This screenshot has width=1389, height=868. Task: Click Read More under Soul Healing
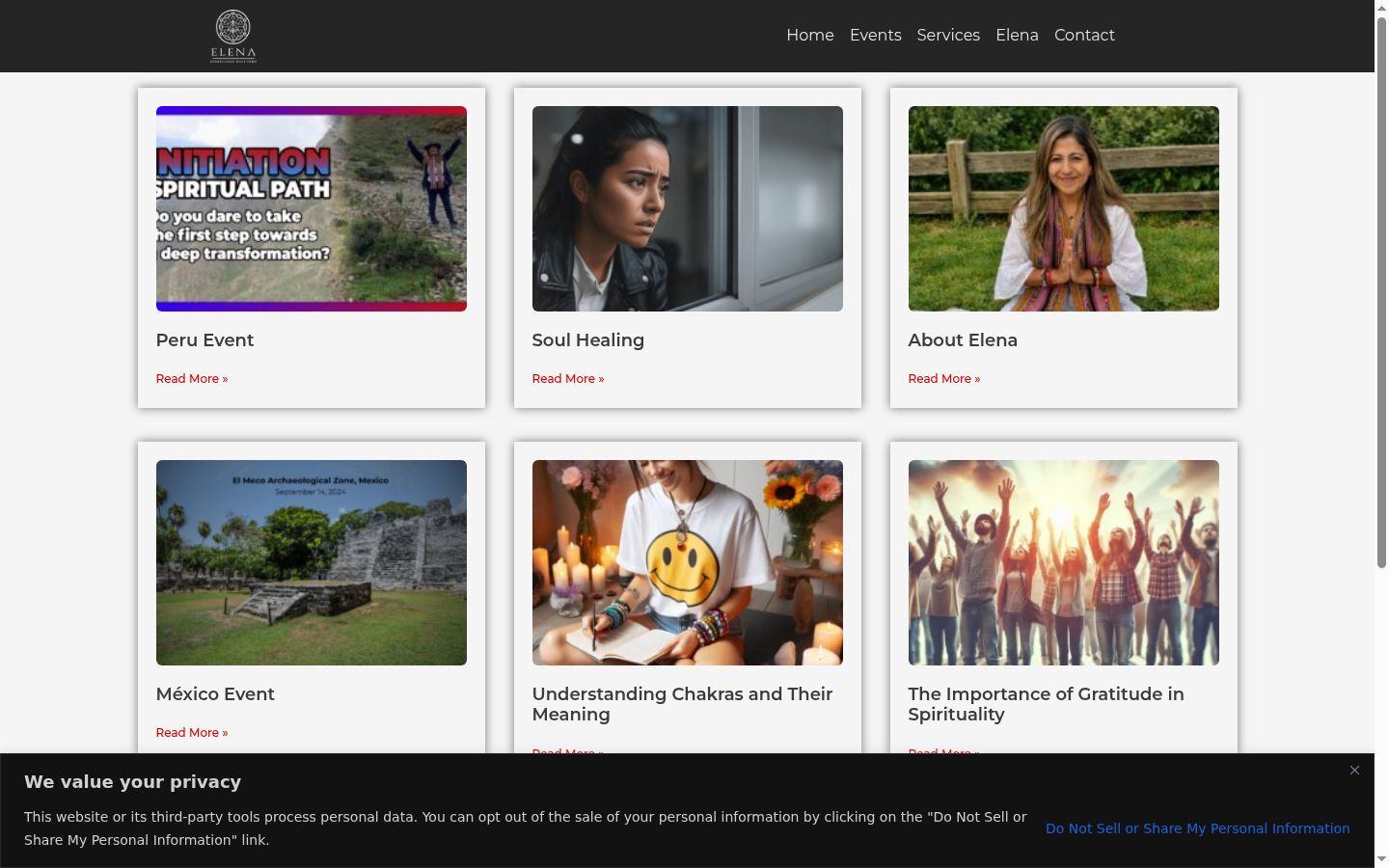[568, 379]
